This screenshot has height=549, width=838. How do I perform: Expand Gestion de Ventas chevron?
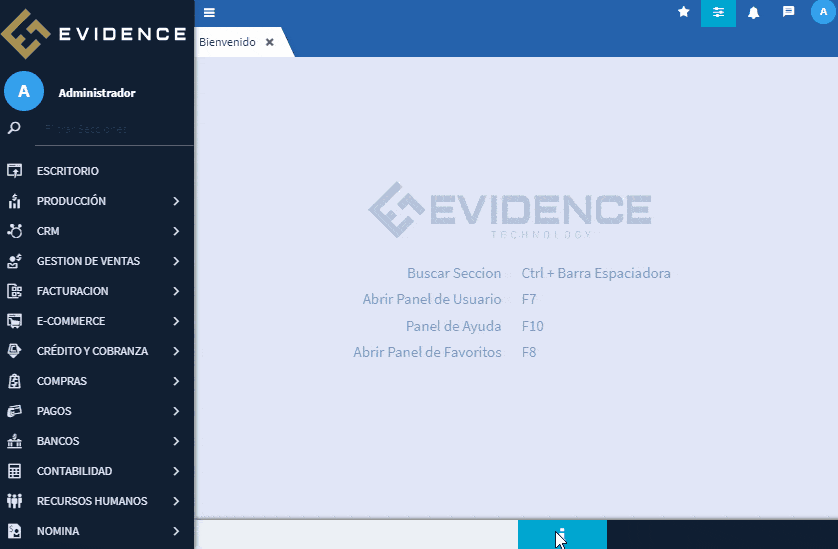176,261
